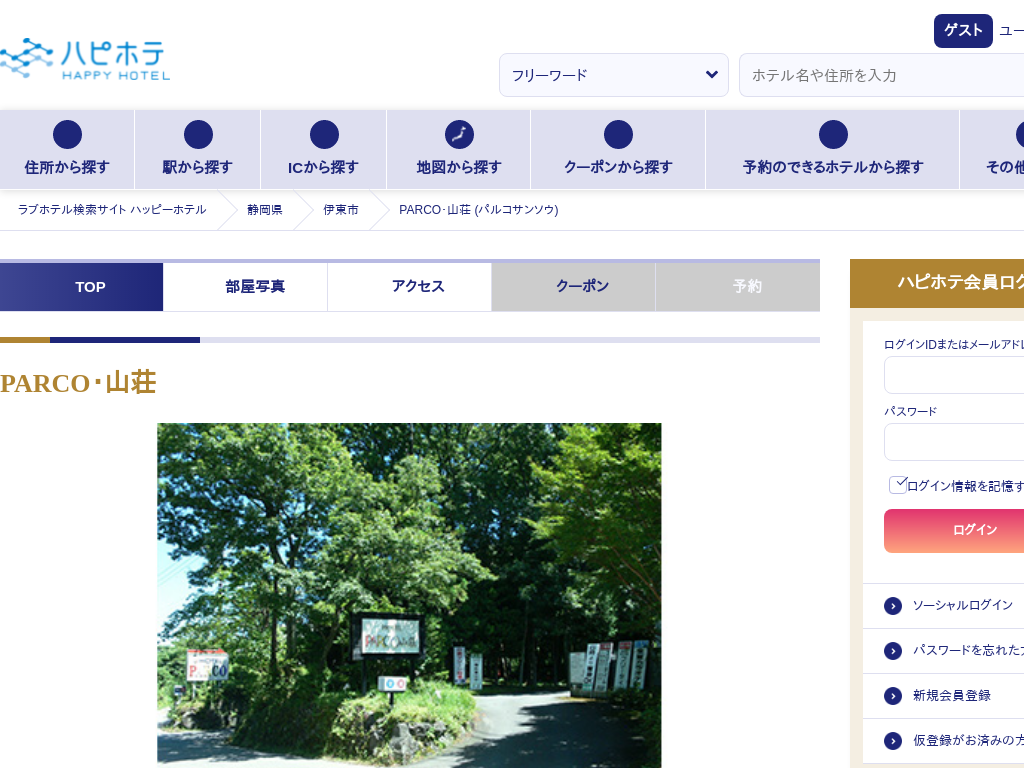1024x768 pixels.
Task: Open the PARCO·山荘 entrance photo
Action: [x=409, y=596]
